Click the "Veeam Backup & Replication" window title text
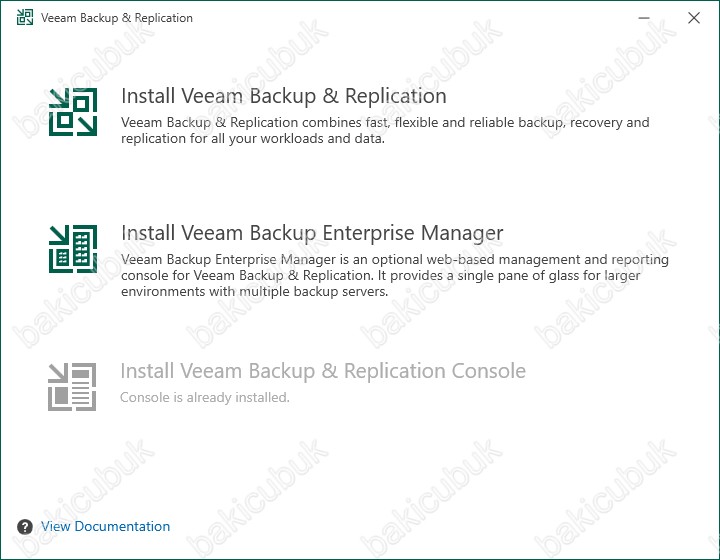Screen dimensions: 720x560 point(117,18)
